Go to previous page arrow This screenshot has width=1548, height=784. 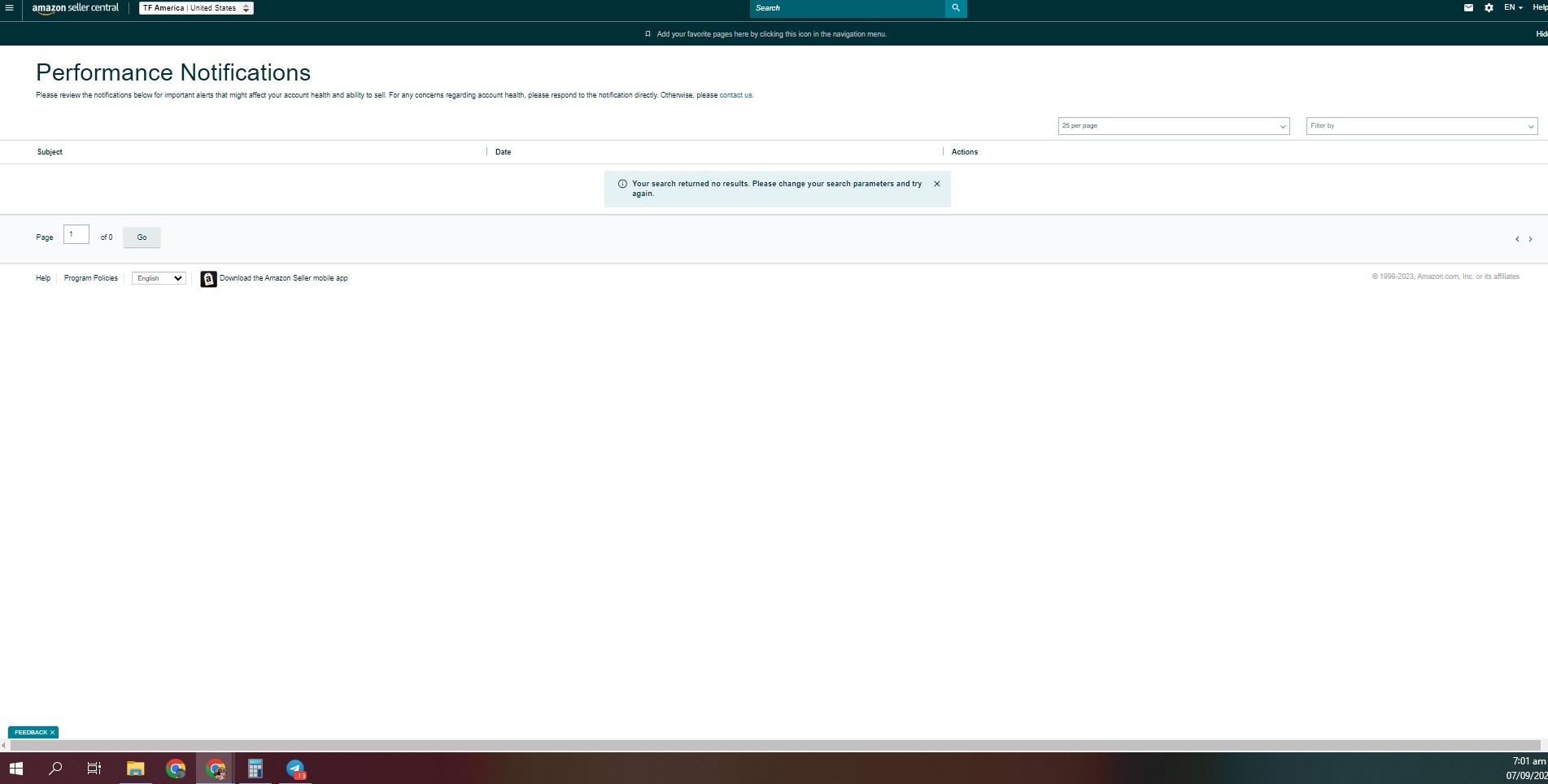1517,239
